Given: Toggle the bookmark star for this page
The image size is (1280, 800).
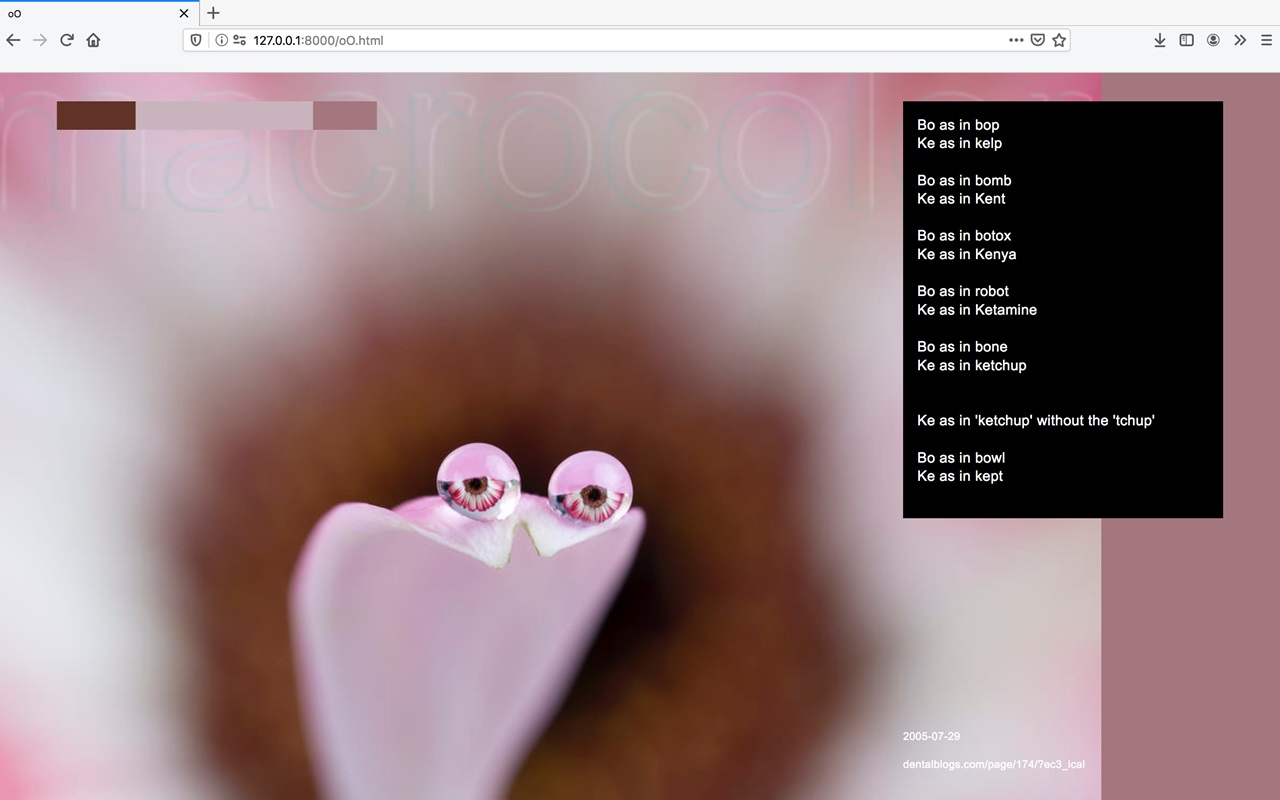Looking at the screenshot, I should pos(1059,40).
